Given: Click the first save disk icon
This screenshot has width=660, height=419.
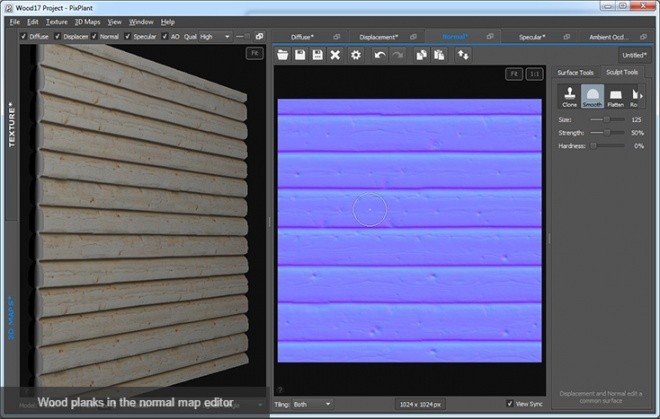Looking at the screenshot, I should coord(300,55).
